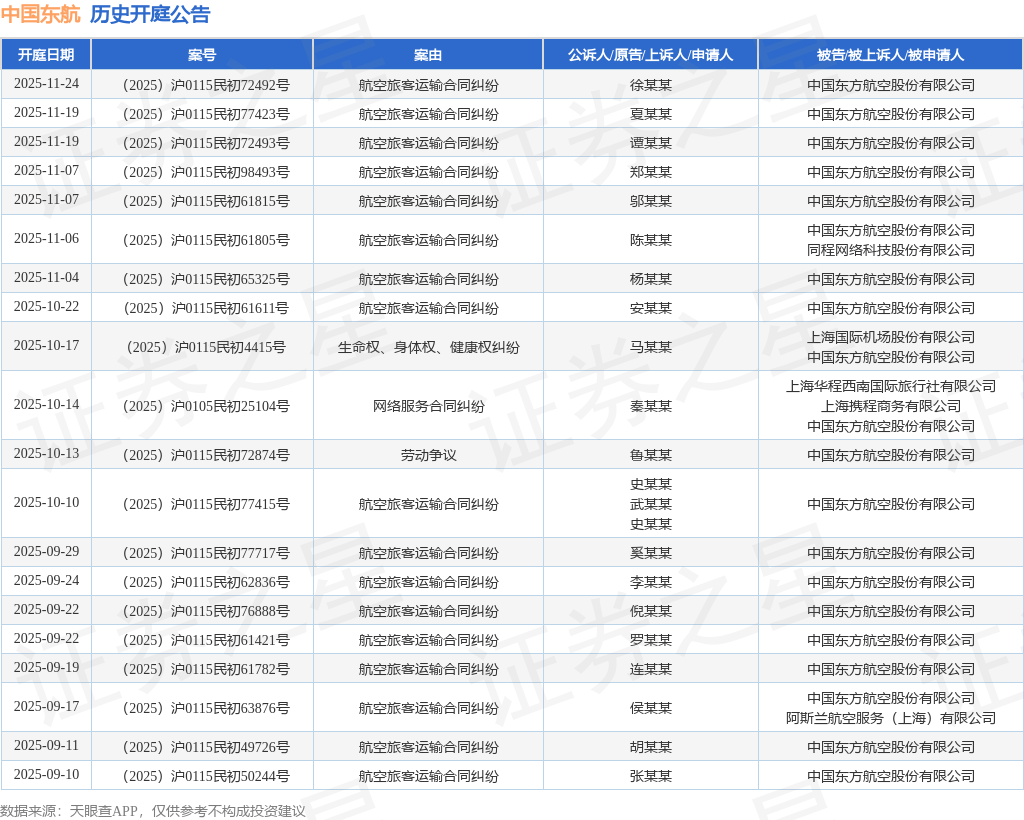Select date cell 2025-11-24
This screenshot has width=1024, height=820.
pos(46,84)
